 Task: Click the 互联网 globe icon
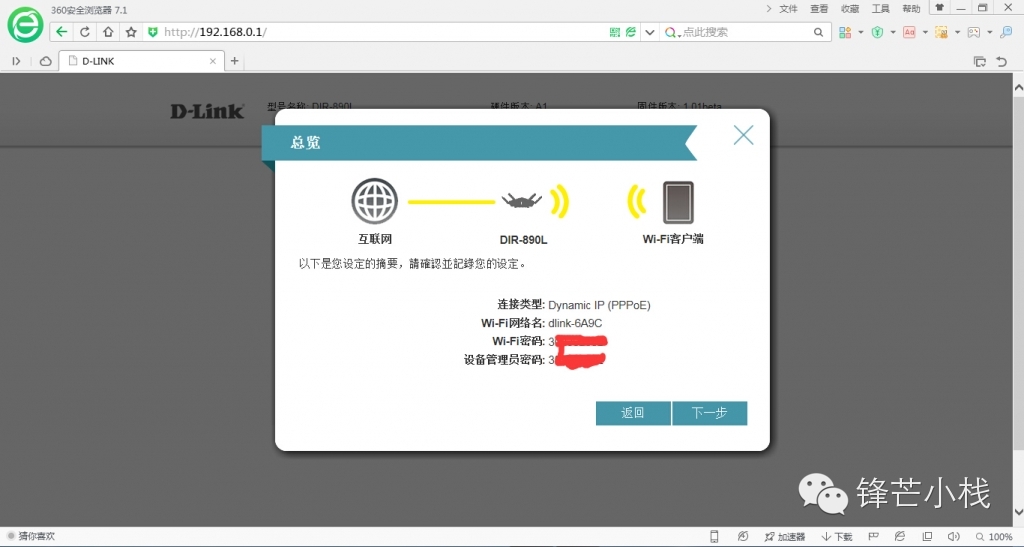[375, 201]
